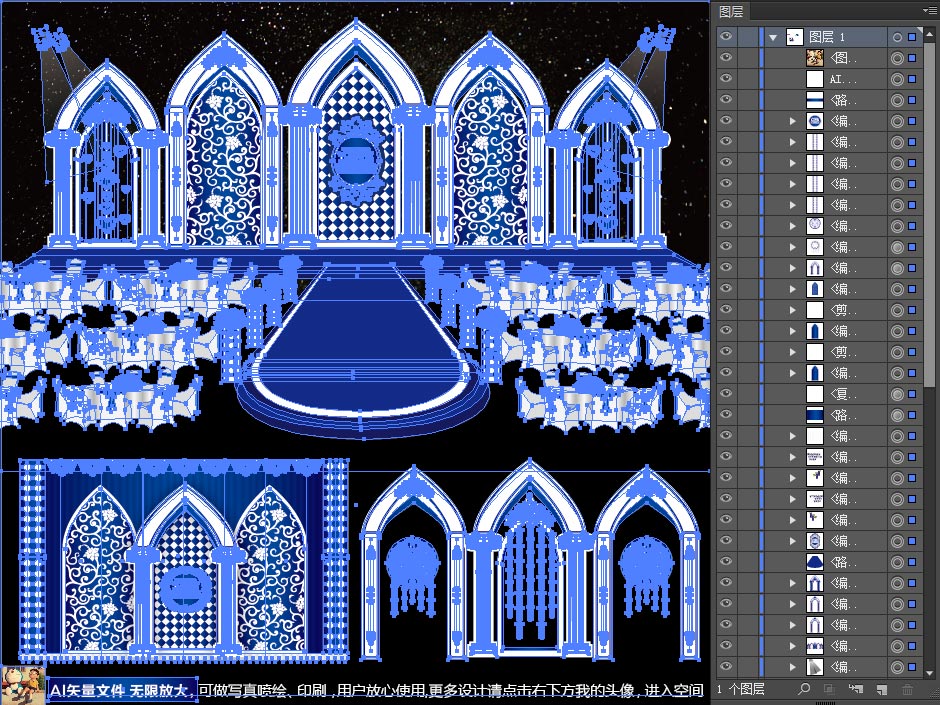Click the Layers panel scroll-up arrow

(x=930, y=33)
